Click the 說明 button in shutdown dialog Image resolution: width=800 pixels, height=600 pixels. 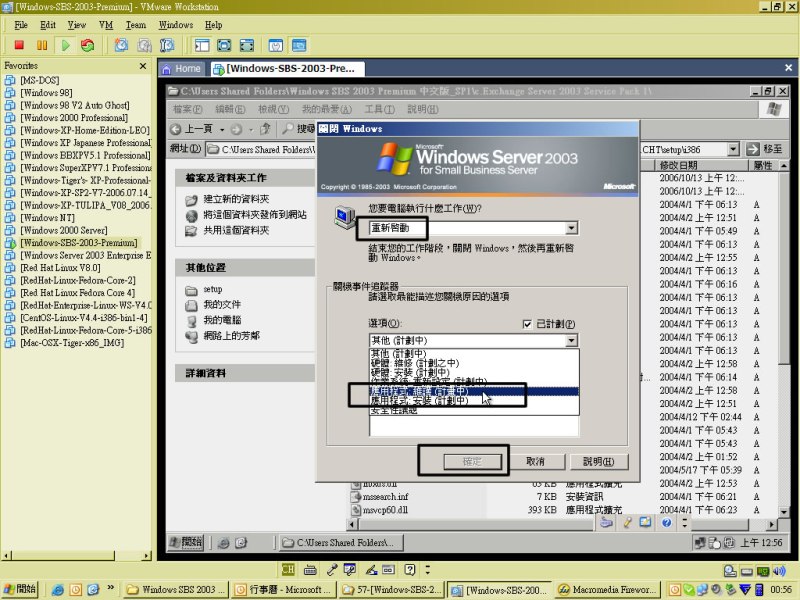599,462
